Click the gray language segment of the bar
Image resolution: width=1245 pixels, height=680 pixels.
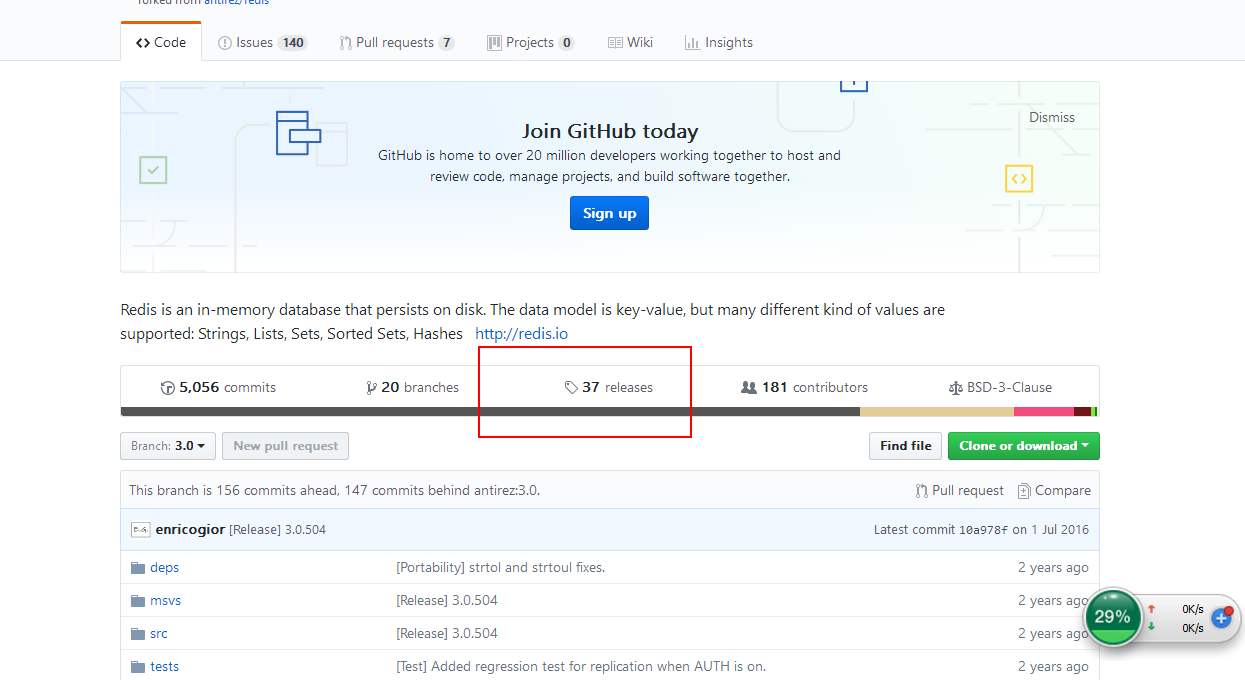click(x=490, y=412)
